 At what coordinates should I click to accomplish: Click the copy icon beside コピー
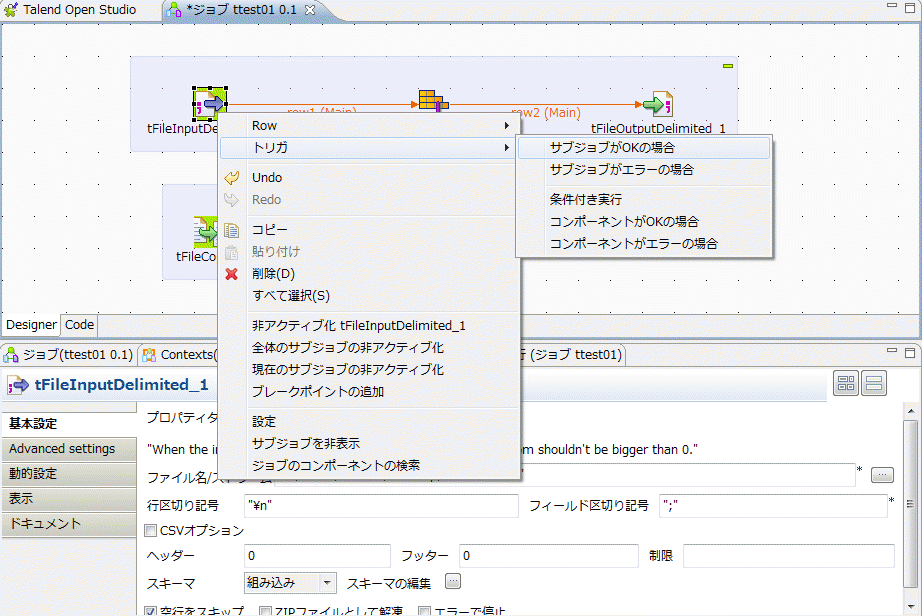232,230
